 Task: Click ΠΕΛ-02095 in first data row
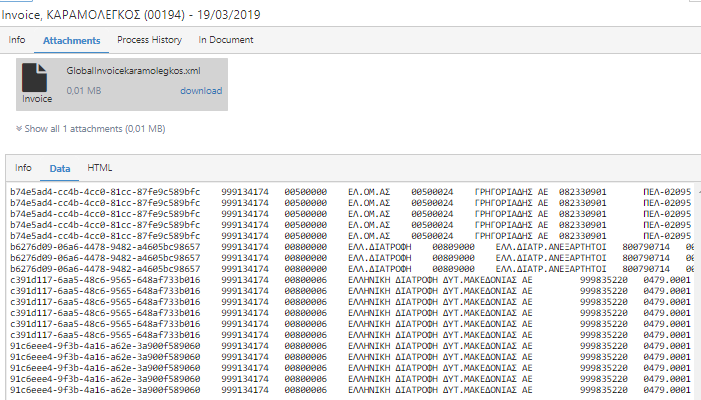point(667,192)
